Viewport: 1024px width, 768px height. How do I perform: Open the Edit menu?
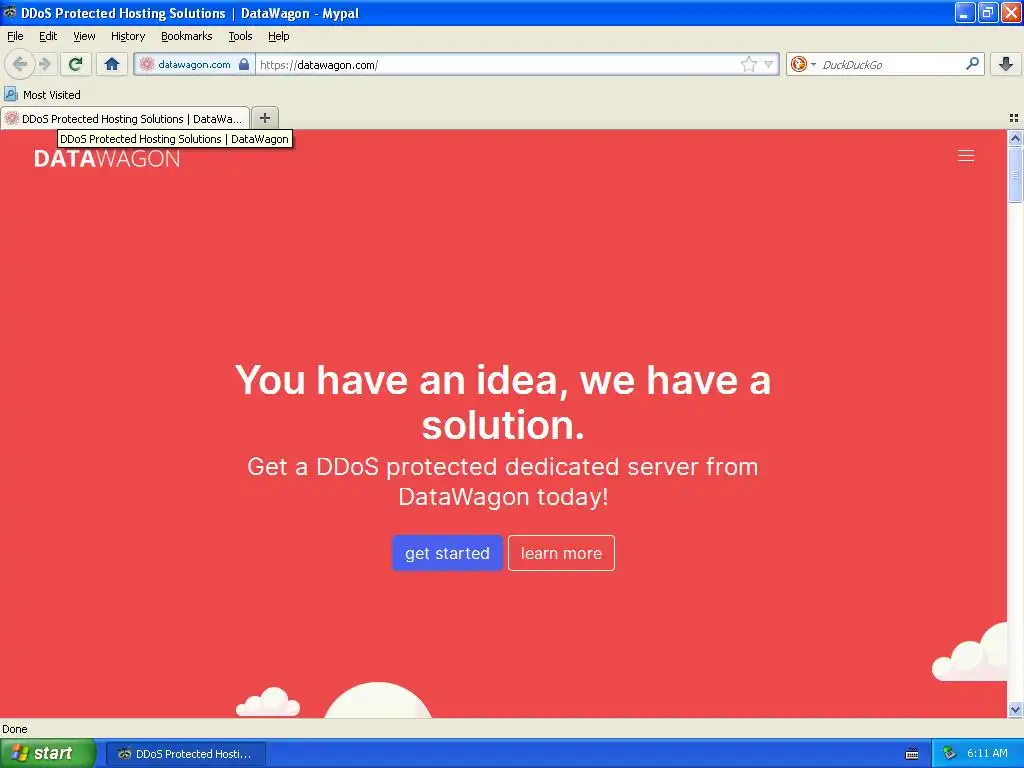[x=48, y=36]
